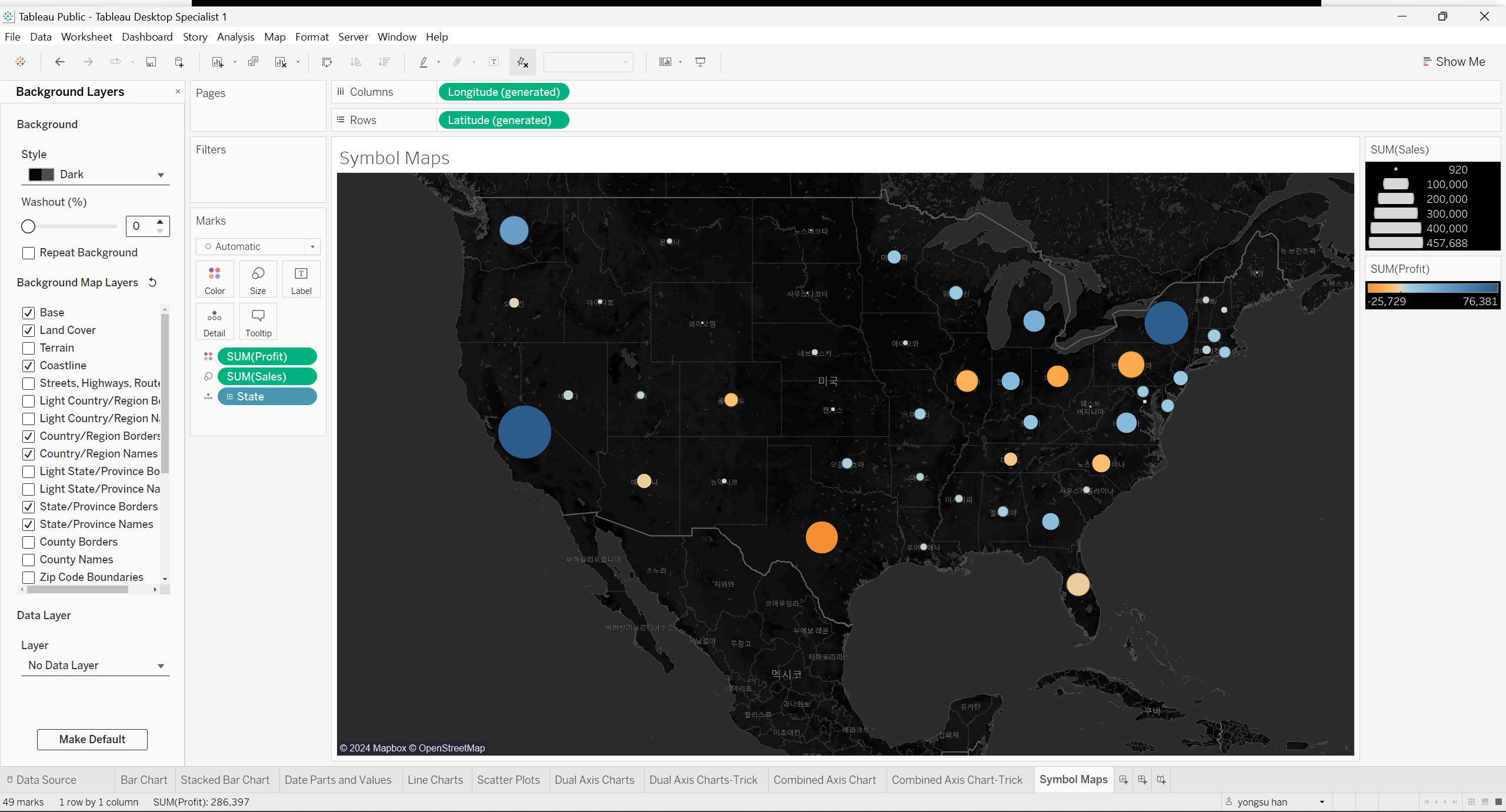Click the Presentation mode icon
The width and height of the screenshot is (1506, 812).
click(x=700, y=62)
